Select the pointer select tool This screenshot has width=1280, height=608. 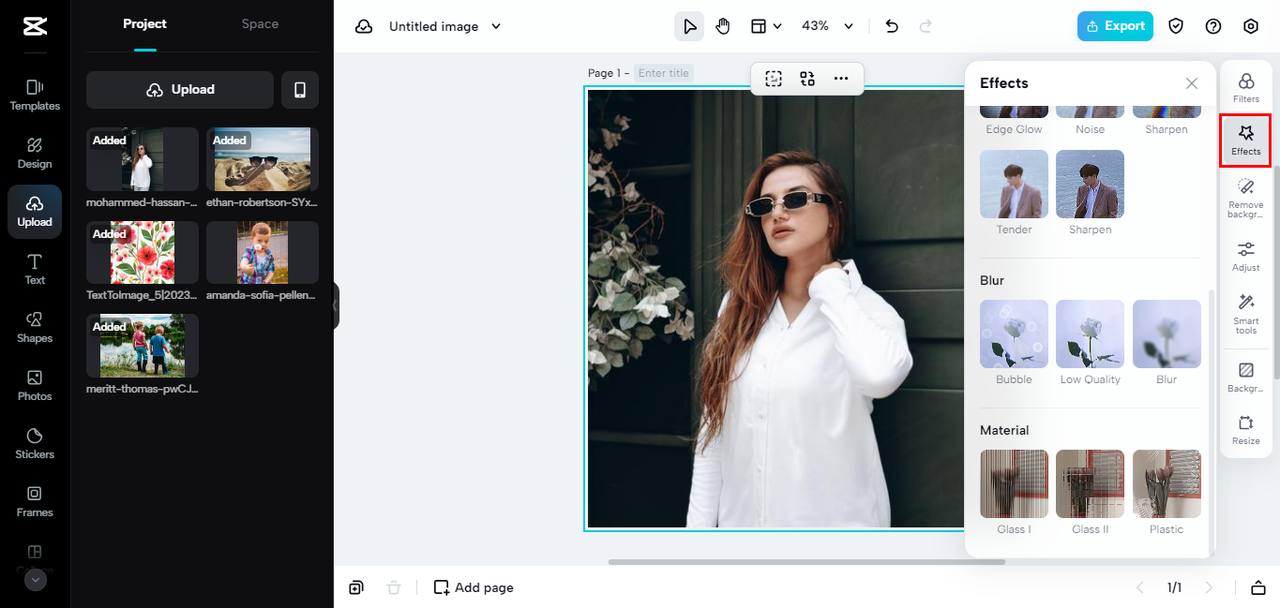[x=689, y=26]
